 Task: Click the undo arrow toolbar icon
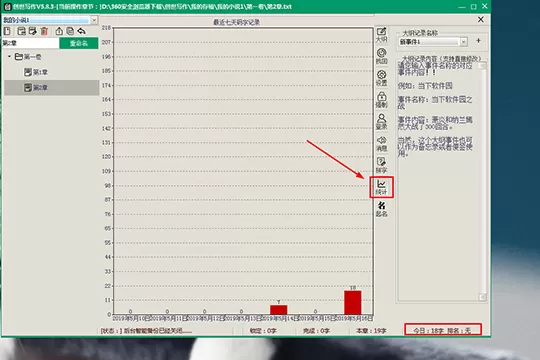[81, 31]
